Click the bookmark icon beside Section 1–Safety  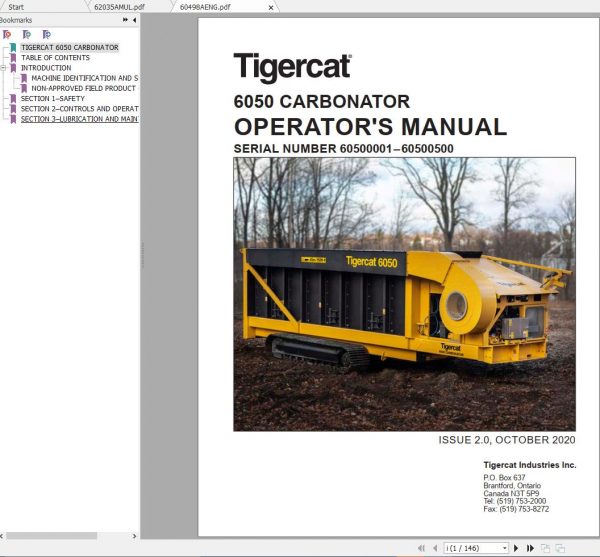click(x=13, y=99)
